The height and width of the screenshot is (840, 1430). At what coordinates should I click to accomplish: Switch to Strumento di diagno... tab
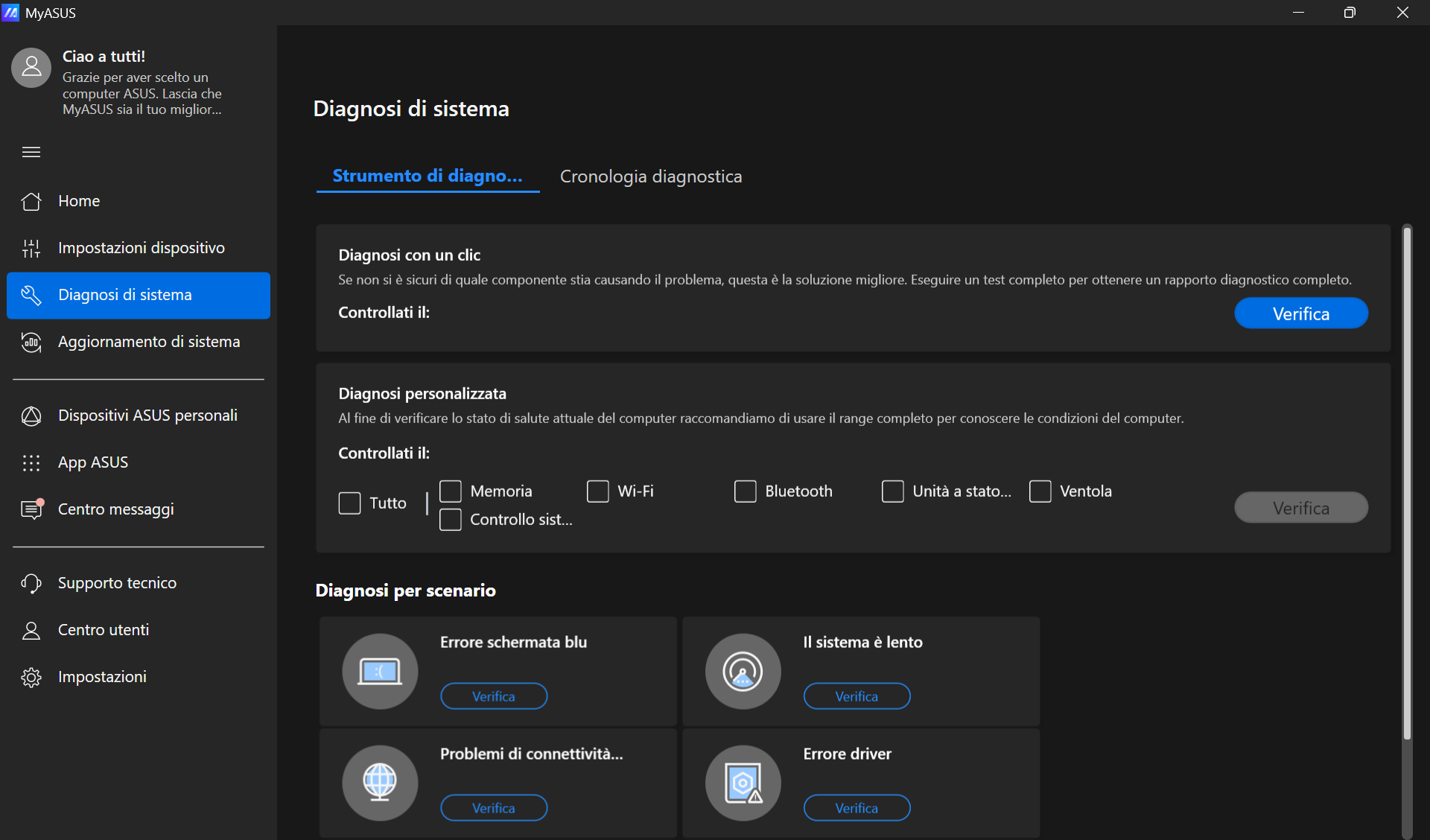(x=428, y=176)
